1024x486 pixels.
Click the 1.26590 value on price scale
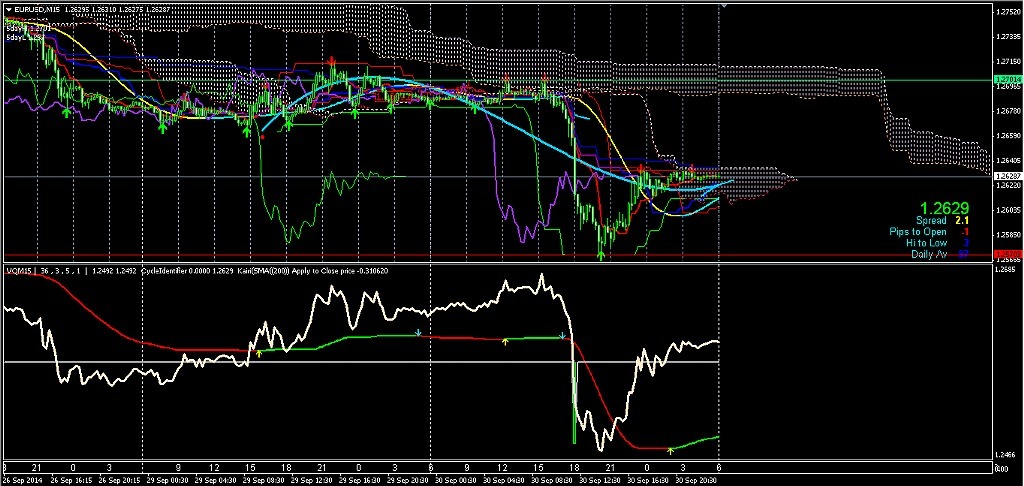pos(1010,135)
